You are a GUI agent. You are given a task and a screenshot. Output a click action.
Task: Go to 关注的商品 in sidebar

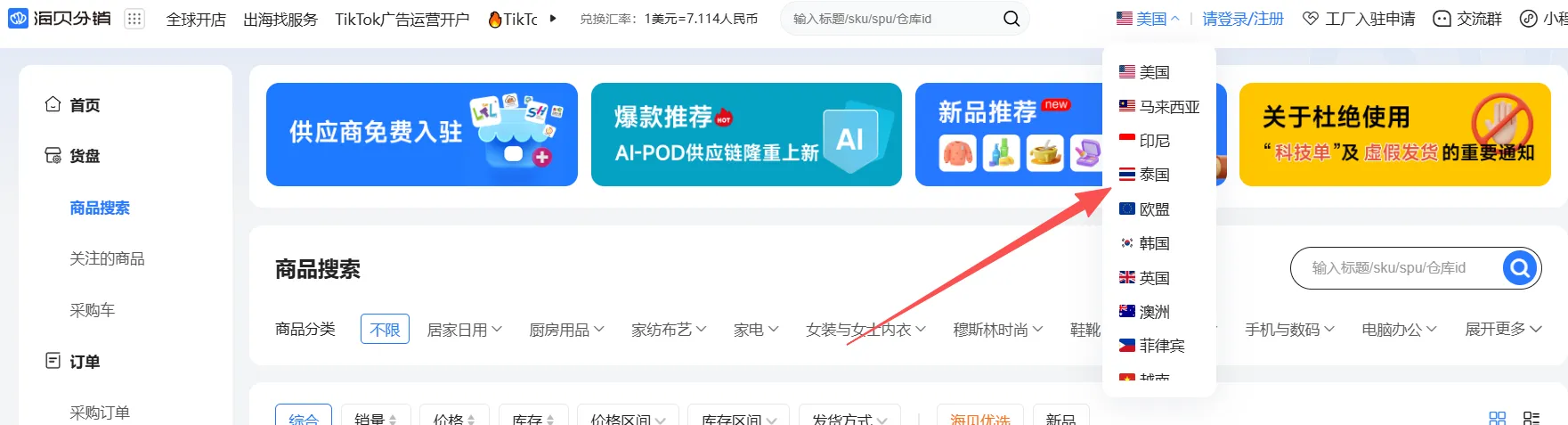click(x=107, y=258)
